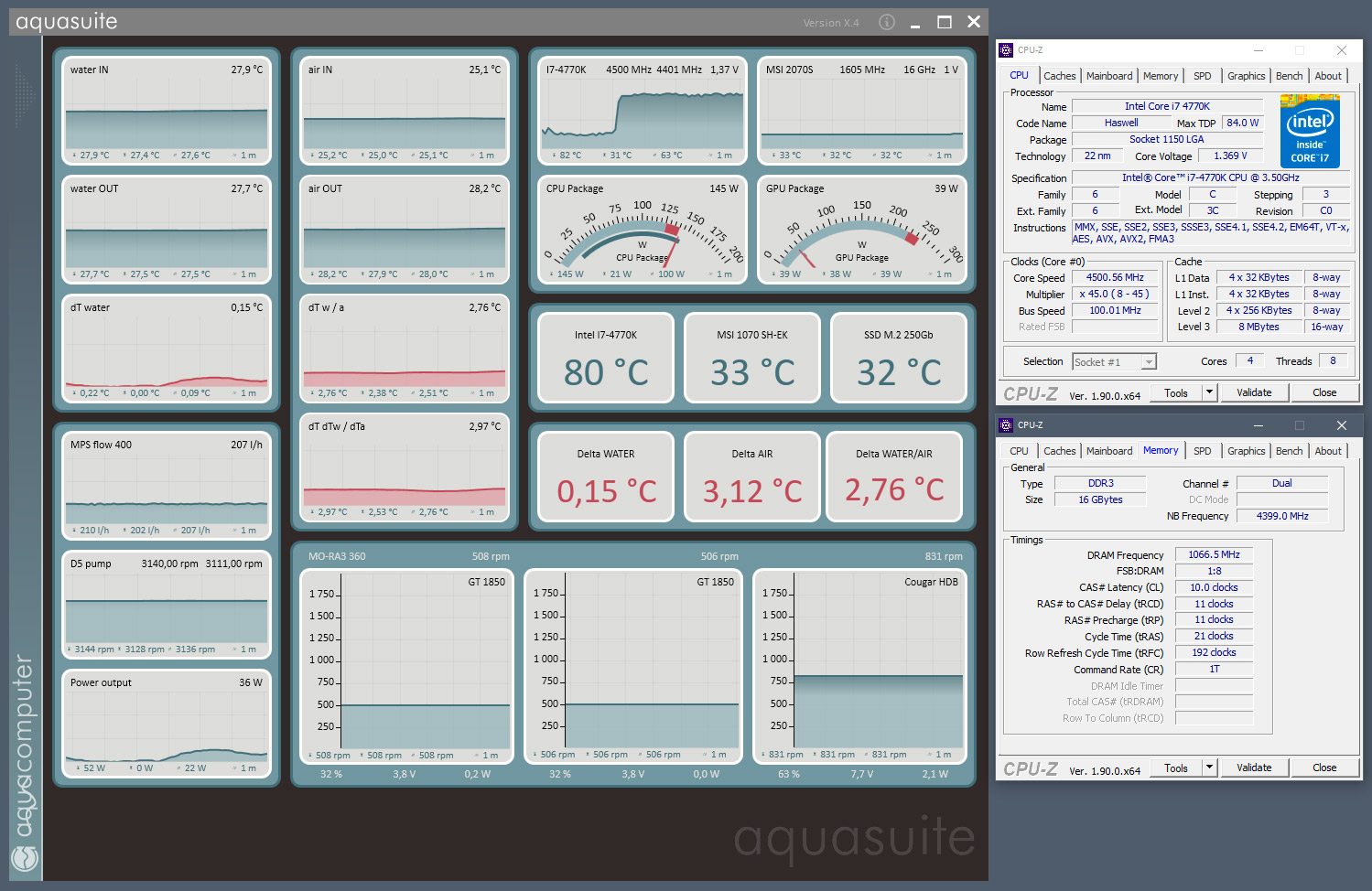Open About tab in CPU-Z processor window
This screenshot has height=891, width=1372.
pos(1329,76)
